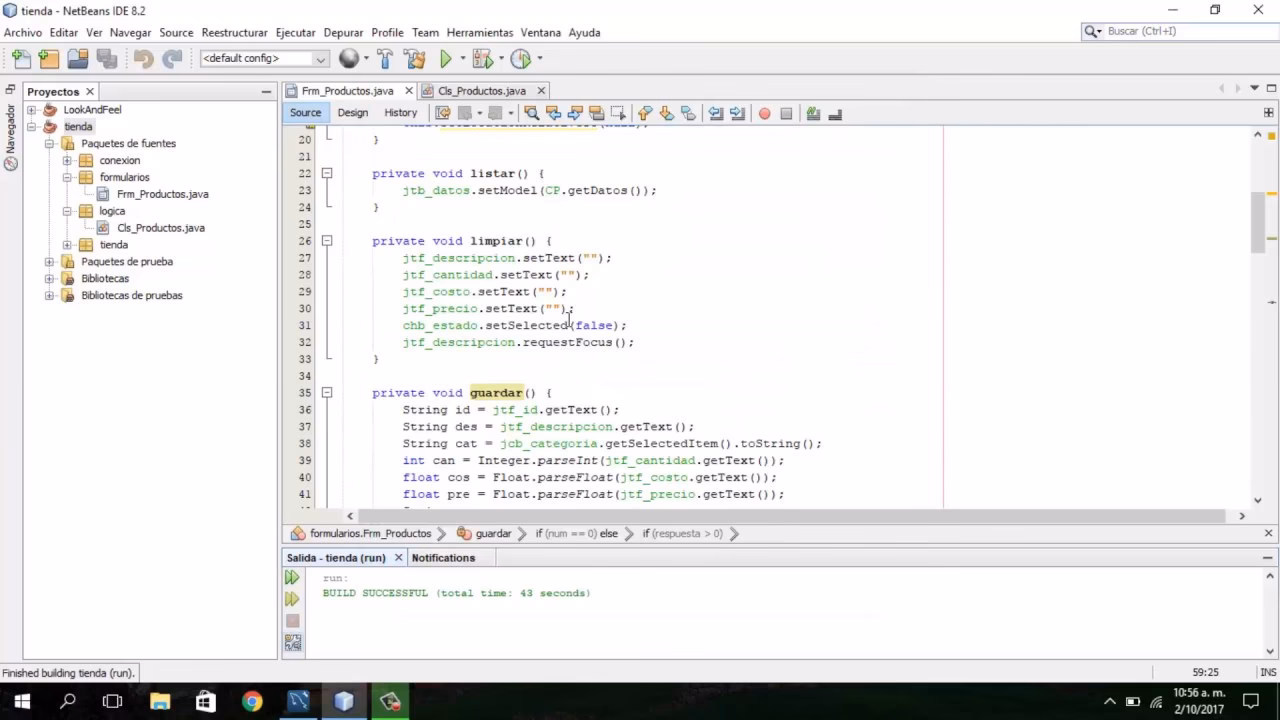Collapse the limpiar() method fold
1280x720 pixels.
coord(326,241)
